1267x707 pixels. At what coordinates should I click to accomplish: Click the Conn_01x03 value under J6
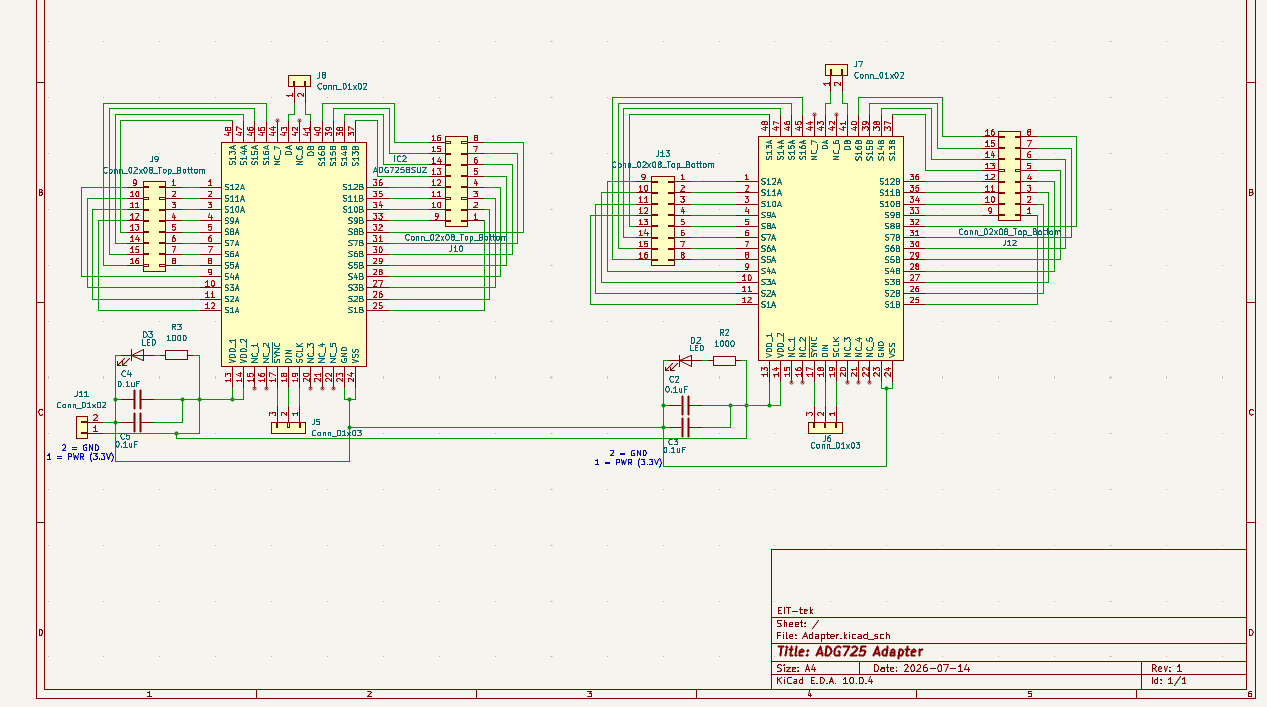836,446
